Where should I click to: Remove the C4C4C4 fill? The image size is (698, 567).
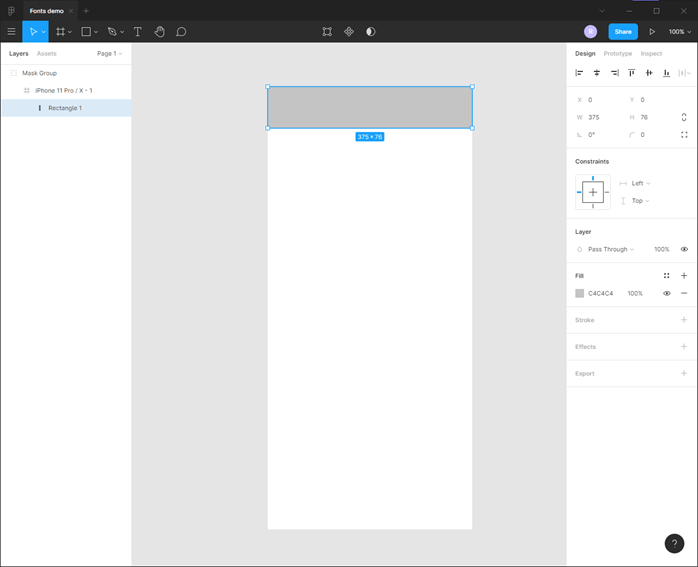tap(684, 293)
